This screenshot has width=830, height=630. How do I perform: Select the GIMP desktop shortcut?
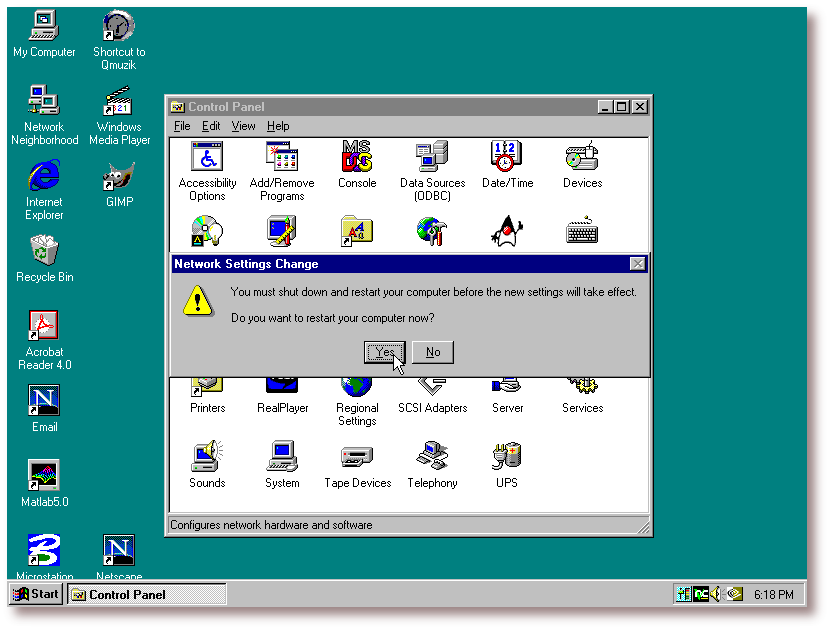[119, 178]
